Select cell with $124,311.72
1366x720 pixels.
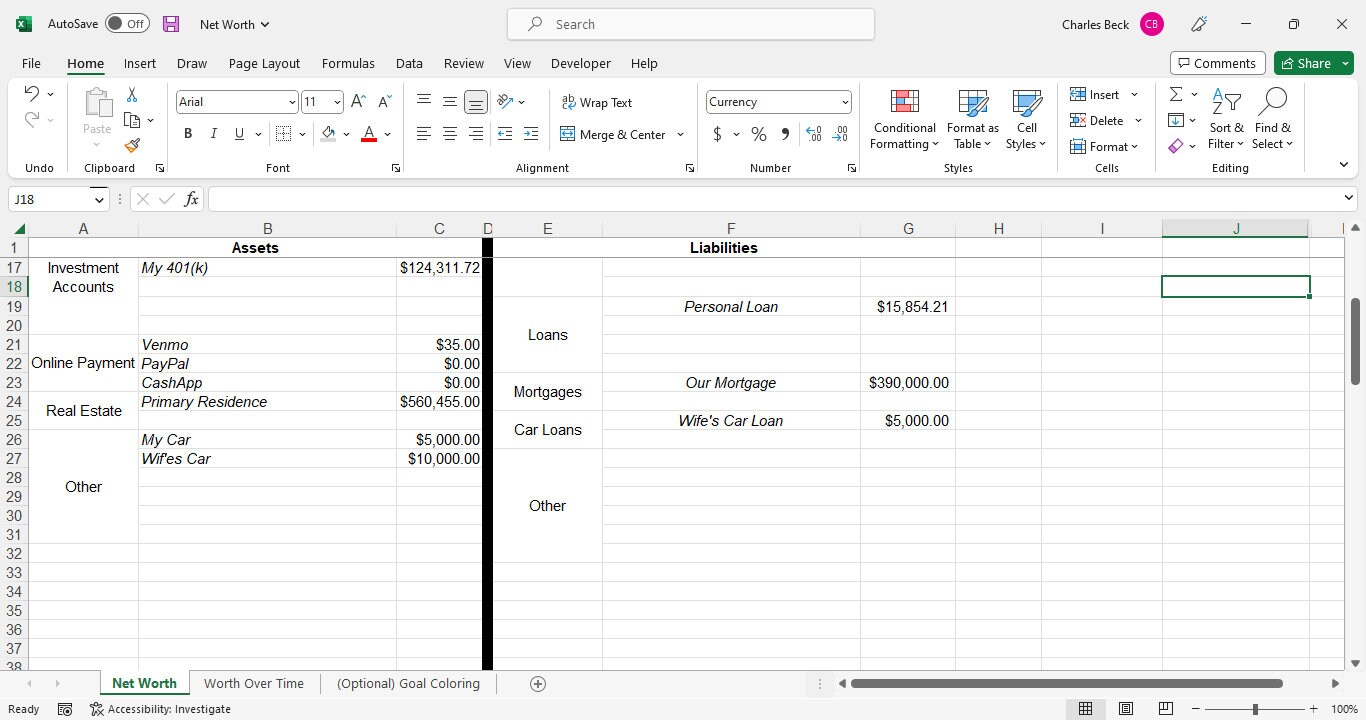(x=439, y=268)
